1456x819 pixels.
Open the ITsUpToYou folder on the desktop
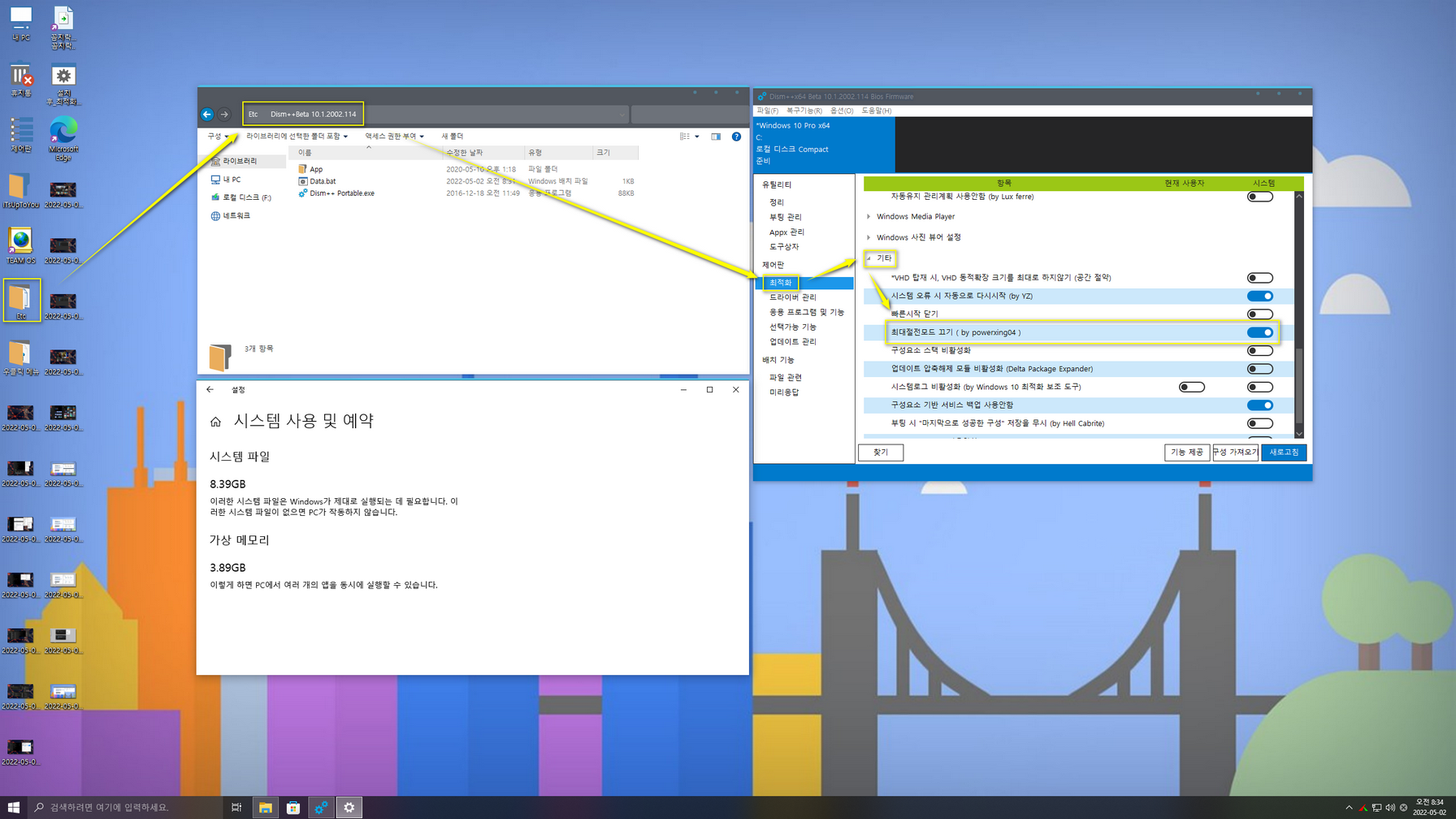pyautogui.click(x=20, y=191)
